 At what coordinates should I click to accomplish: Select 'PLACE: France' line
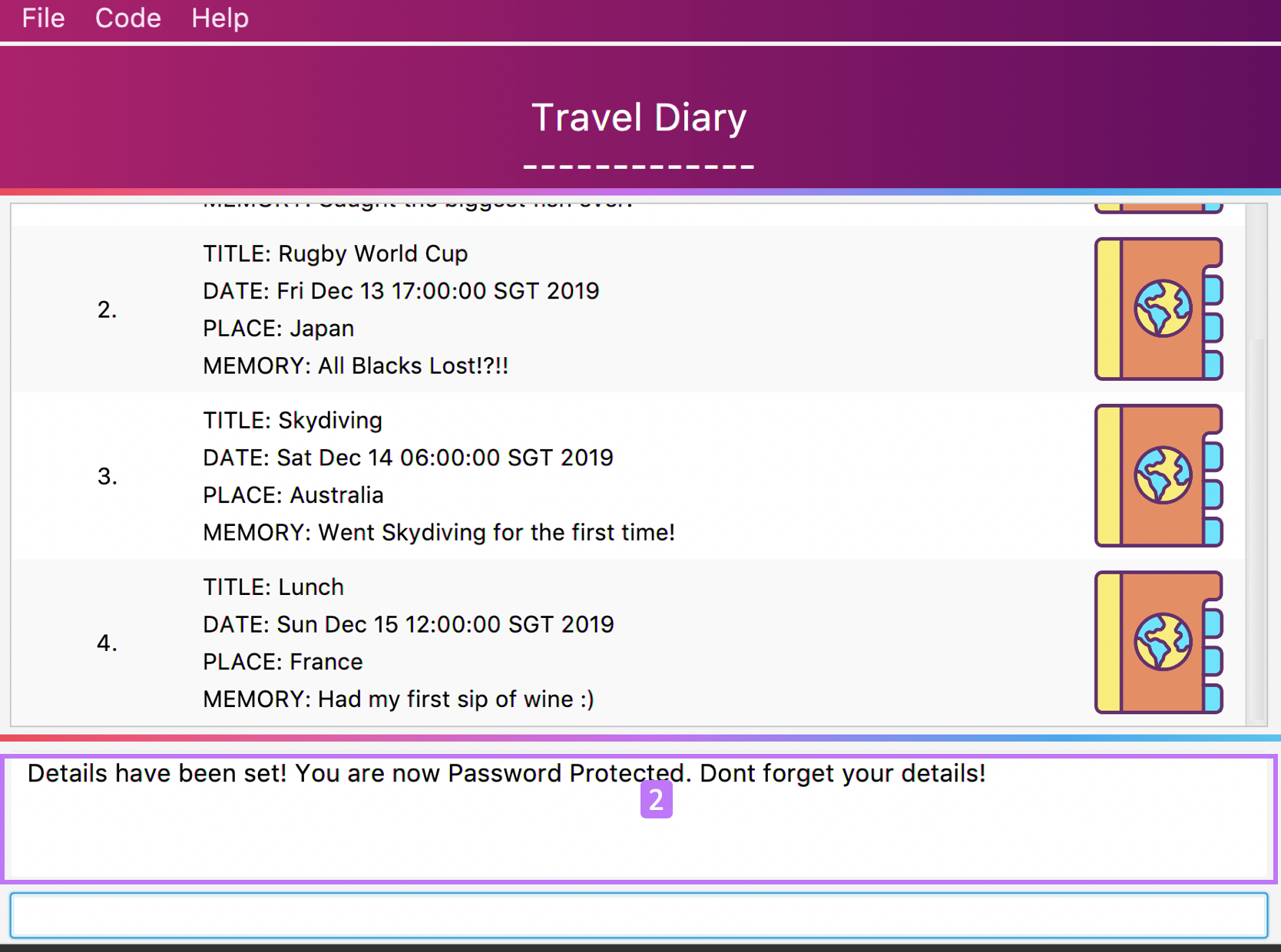click(283, 662)
